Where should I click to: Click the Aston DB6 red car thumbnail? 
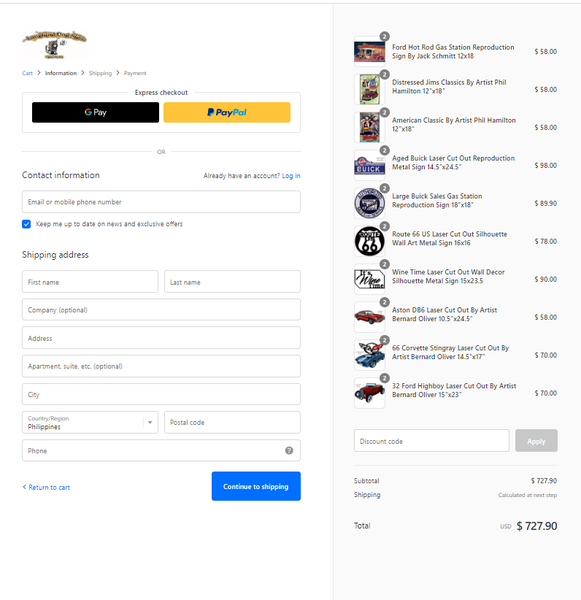pyautogui.click(x=369, y=317)
